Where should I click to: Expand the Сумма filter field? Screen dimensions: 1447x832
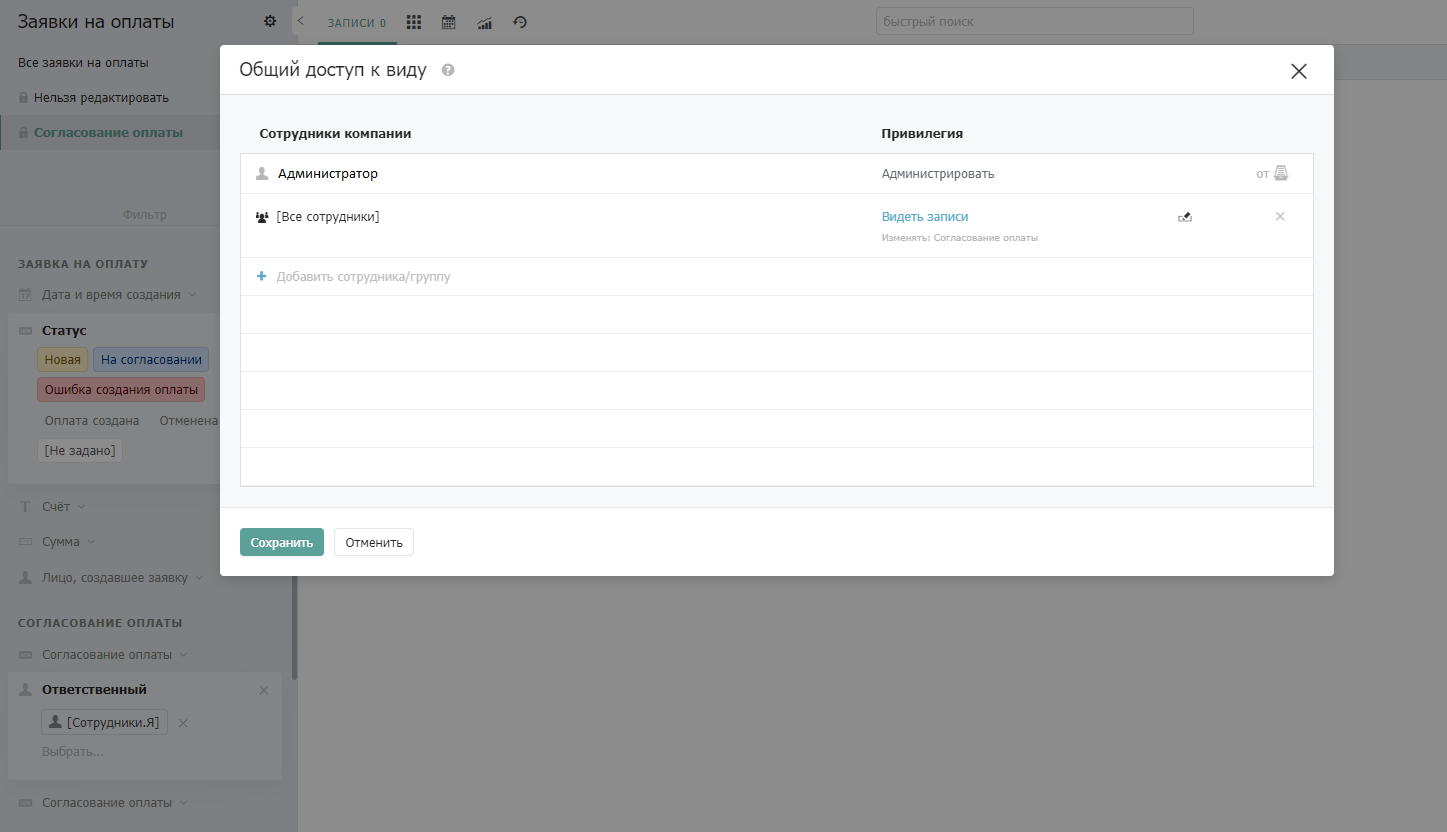click(x=60, y=541)
